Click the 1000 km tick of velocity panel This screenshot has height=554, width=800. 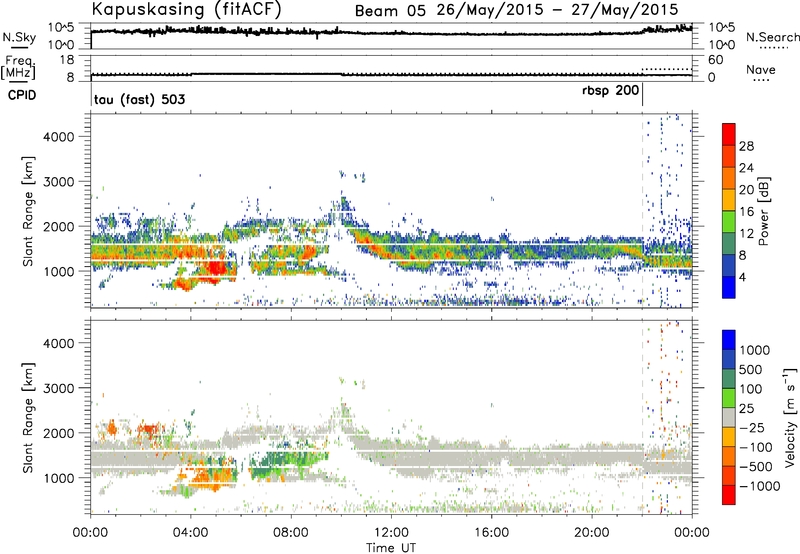pyautogui.click(x=59, y=478)
